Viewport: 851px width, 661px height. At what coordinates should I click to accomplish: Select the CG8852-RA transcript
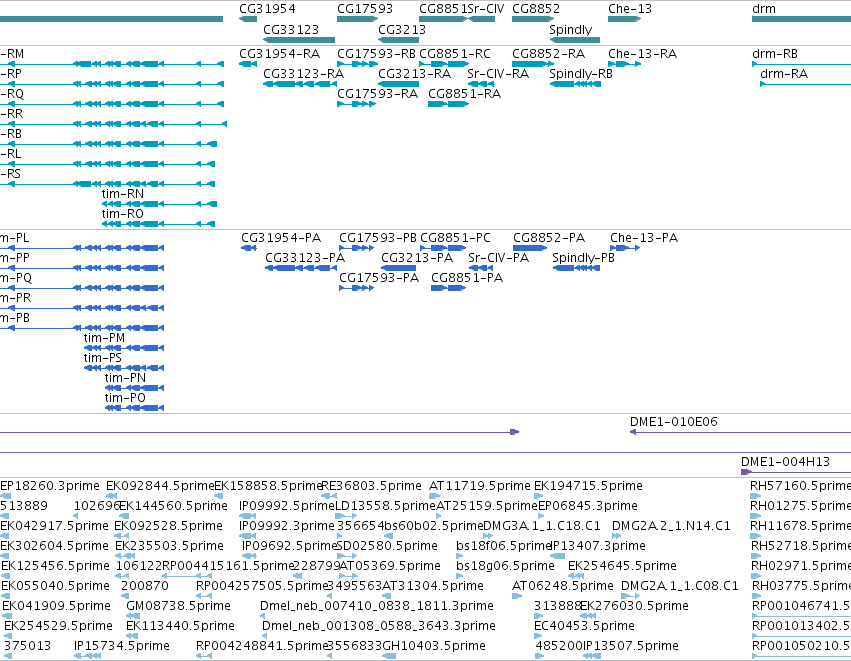(x=533, y=64)
